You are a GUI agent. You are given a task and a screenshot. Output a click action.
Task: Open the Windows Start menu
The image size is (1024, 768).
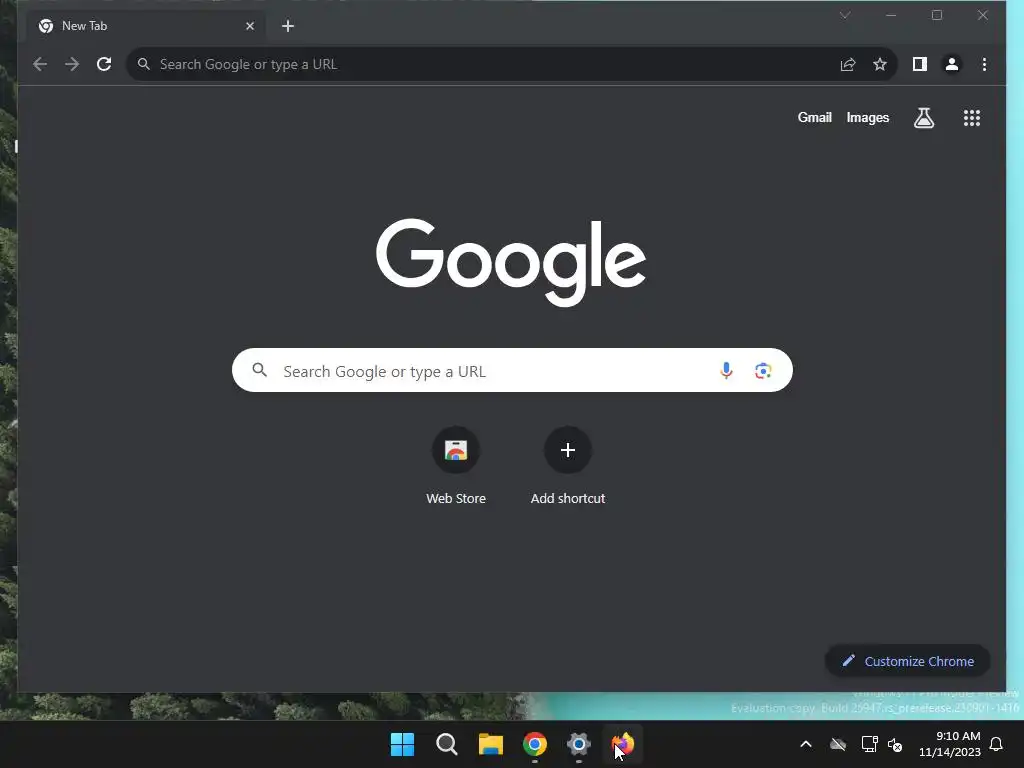click(402, 744)
